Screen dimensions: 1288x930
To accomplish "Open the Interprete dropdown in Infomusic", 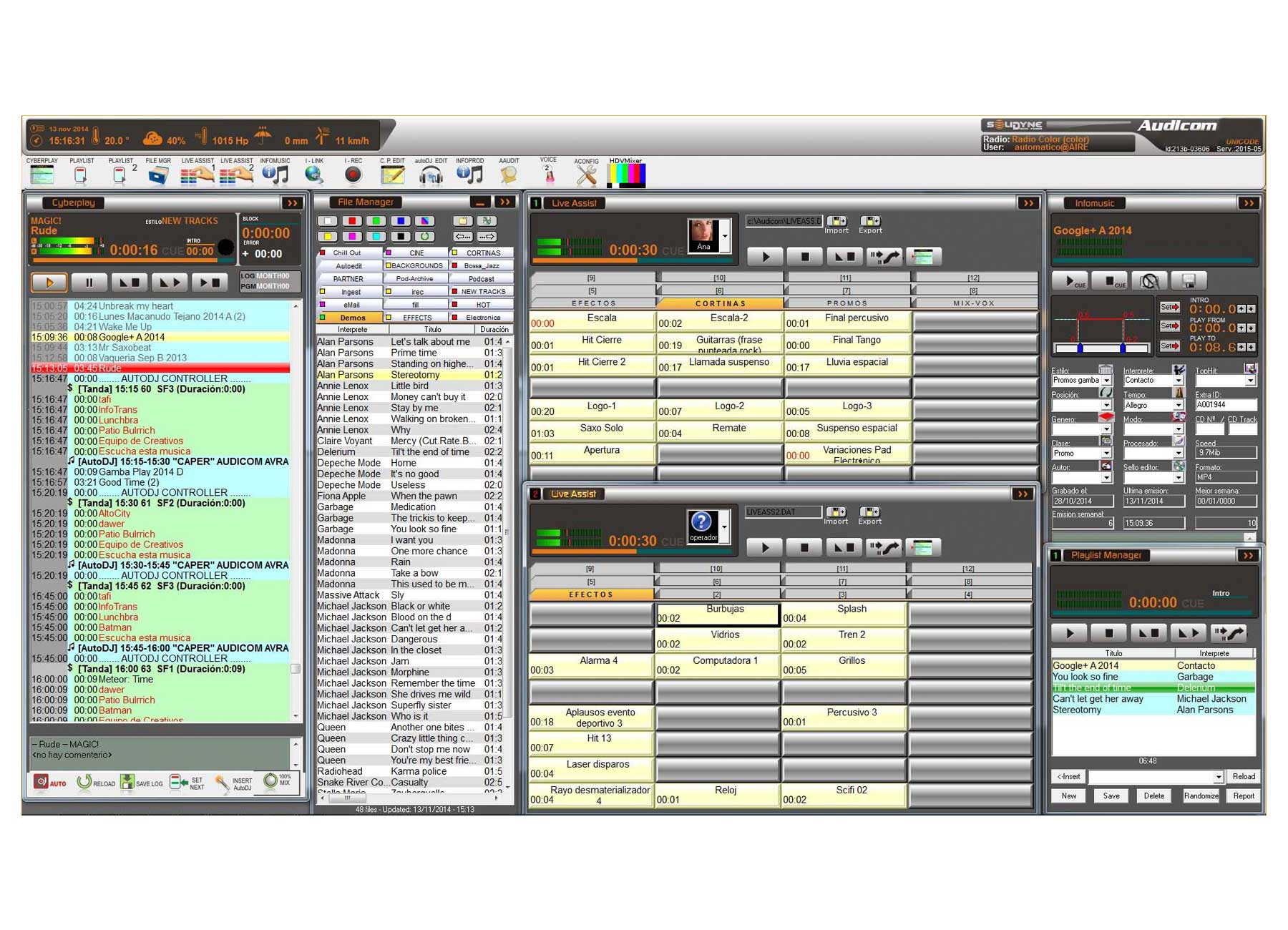I will click(1178, 381).
